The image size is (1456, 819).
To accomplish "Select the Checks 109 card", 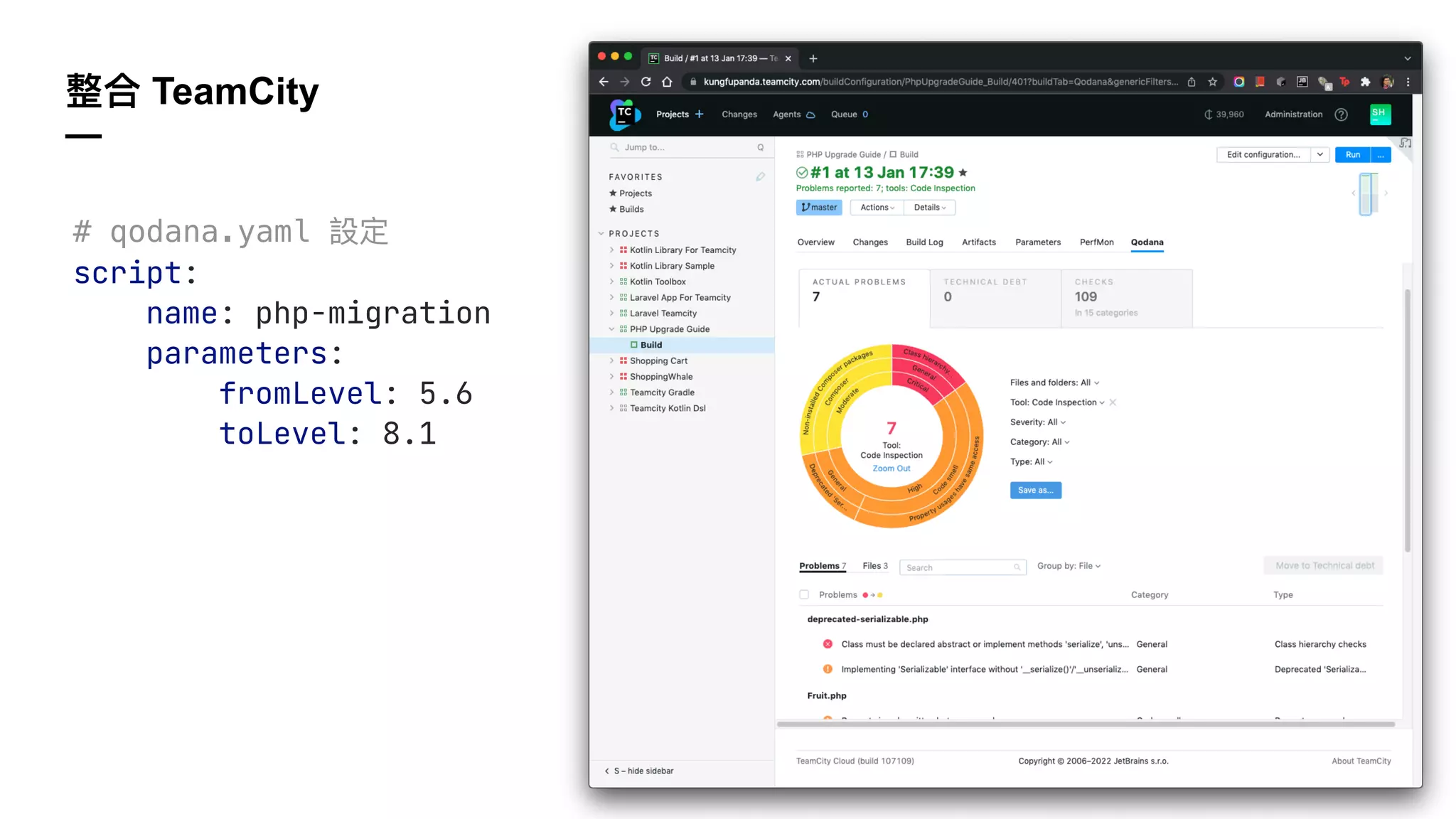I will pos(1127,298).
